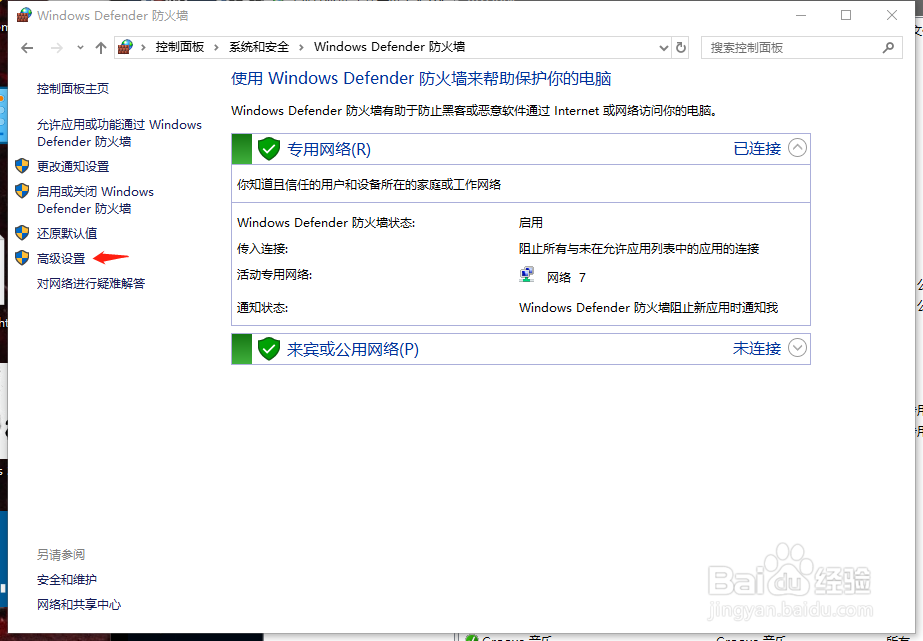Screen dimensions: 923x641
Task: Click 还原默认值 link
Action: pyautogui.click(x=67, y=234)
